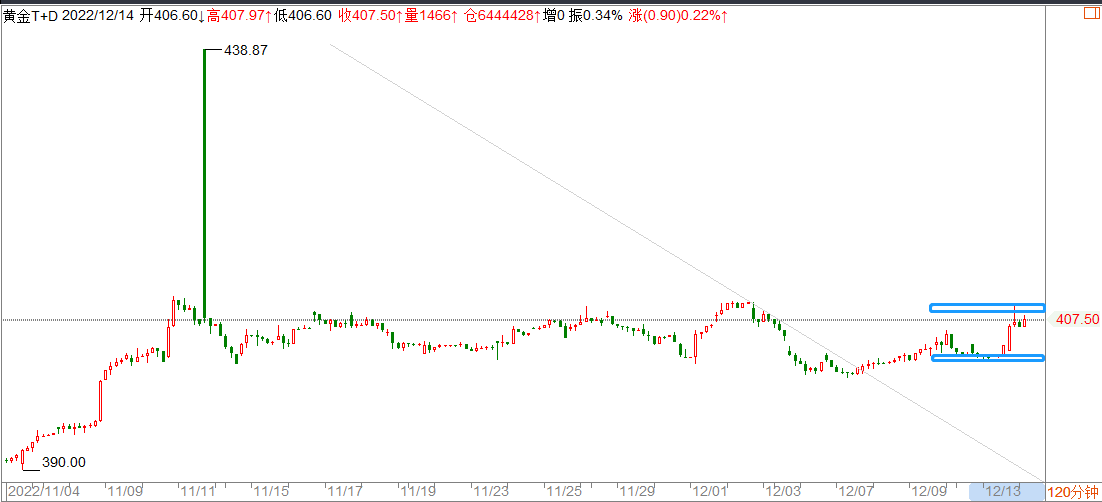Click the 振0.34% amplitude readout
The width and height of the screenshot is (1102, 502).
click(x=596, y=15)
